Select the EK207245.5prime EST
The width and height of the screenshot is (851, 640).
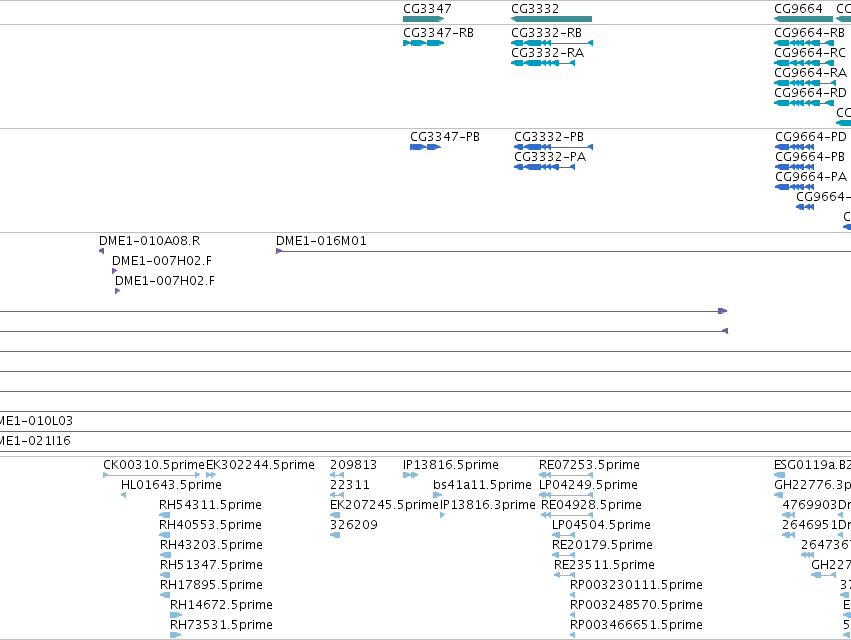(x=335, y=515)
